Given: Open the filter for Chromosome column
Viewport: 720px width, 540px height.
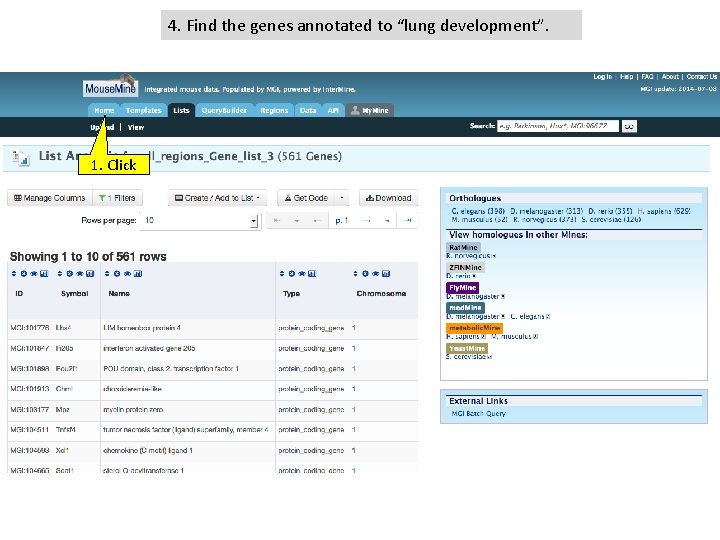Looking at the screenshot, I should point(376,274).
